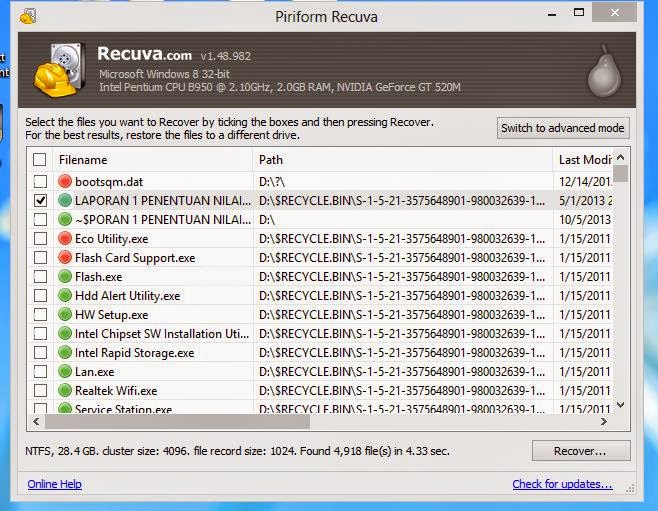Screen dimensions: 658x511
Task: Toggle the select-all checkbox in header
Action: [39, 159]
